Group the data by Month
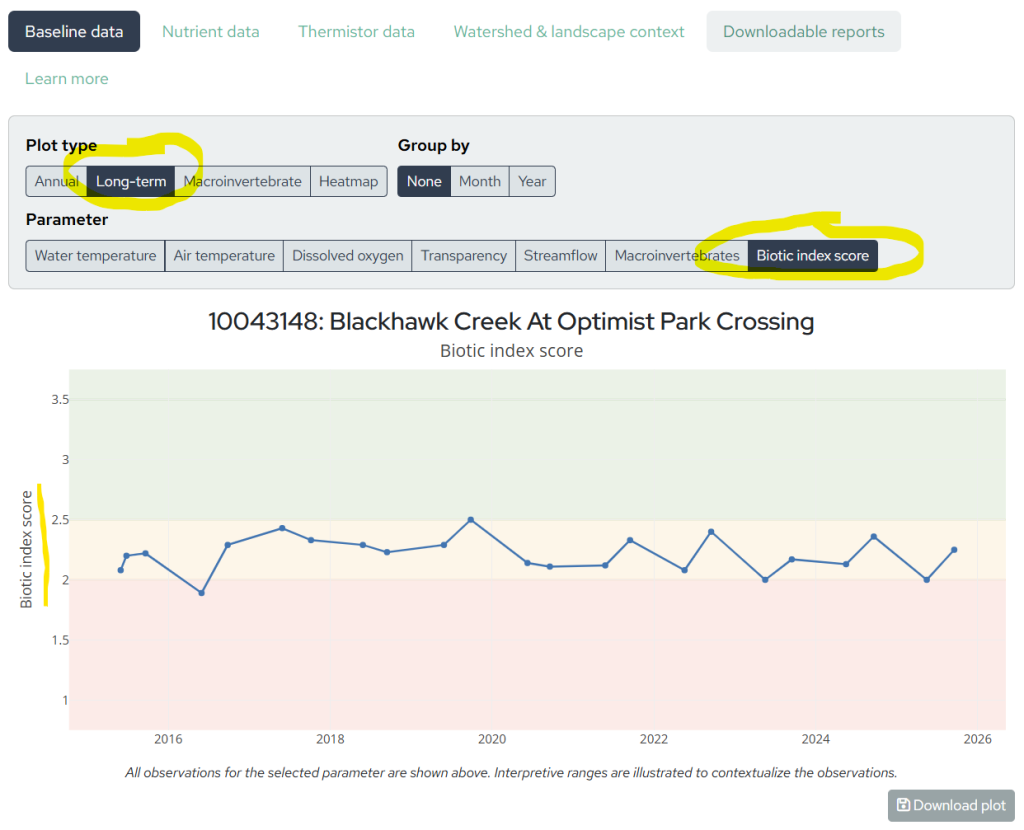Viewport: 1024px width, 830px height. pos(479,181)
